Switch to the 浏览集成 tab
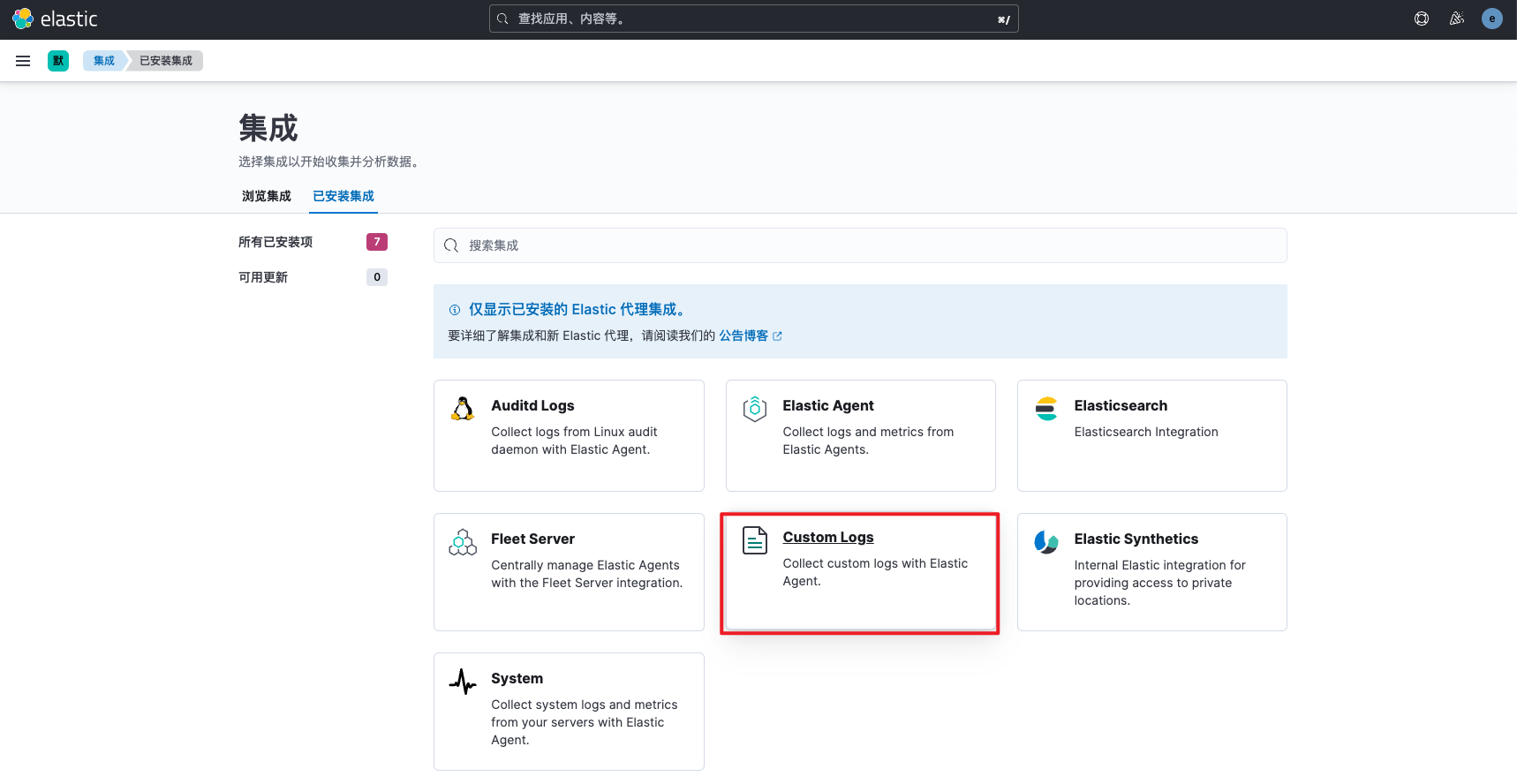The image size is (1517, 784). click(x=267, y=196)
